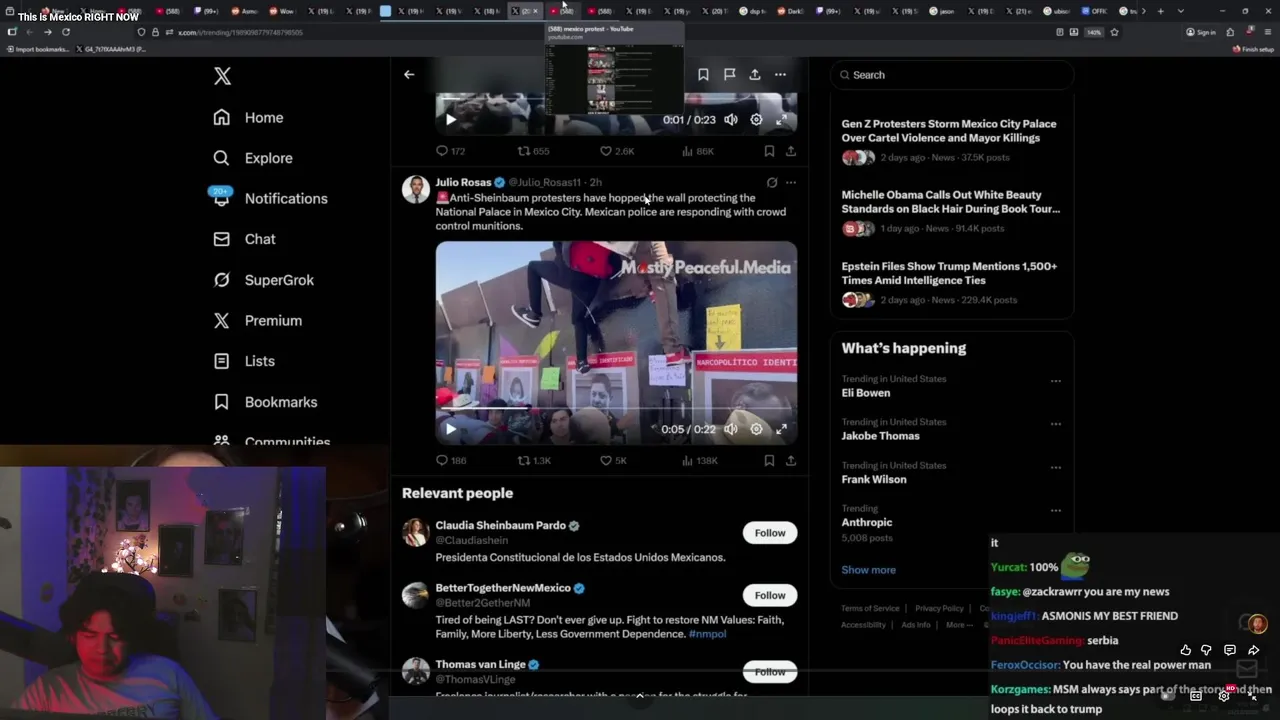Repost Julio Rosas post with 1.3K reposts
Image resolution: width=1280 pixels, height=720 pixels.
coord(534,461)
